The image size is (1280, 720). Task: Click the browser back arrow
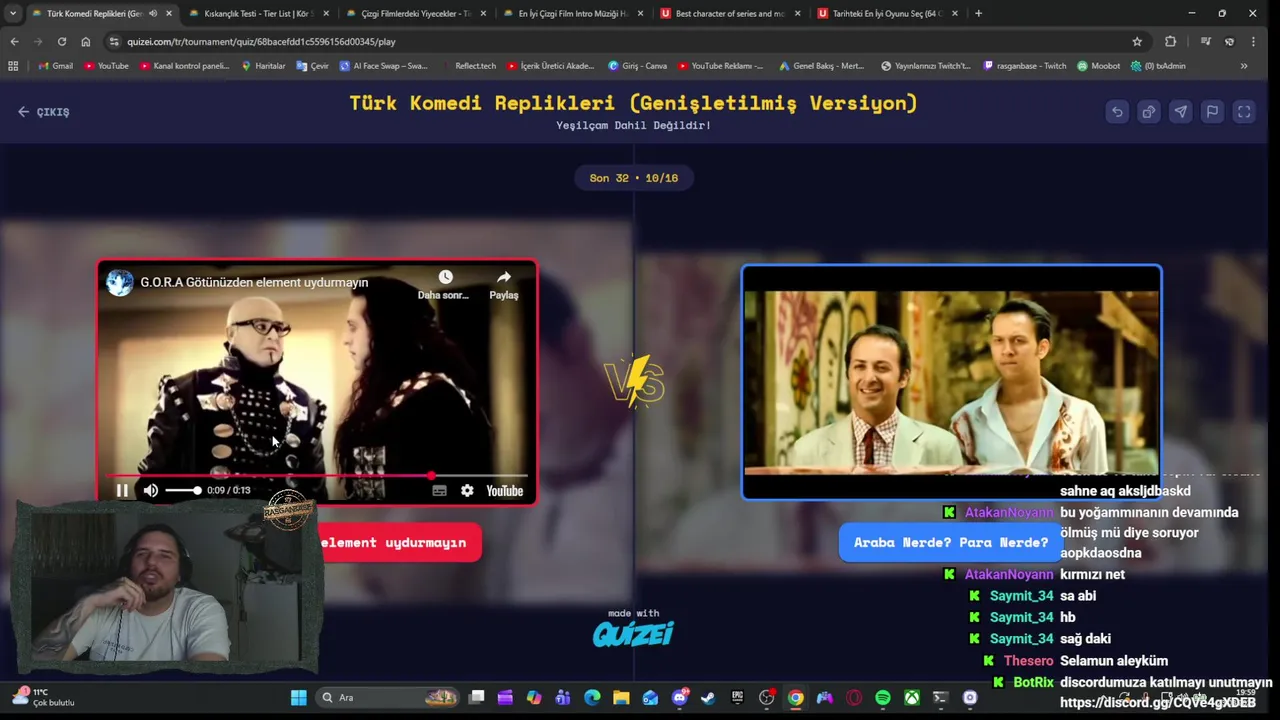[14, 41]
